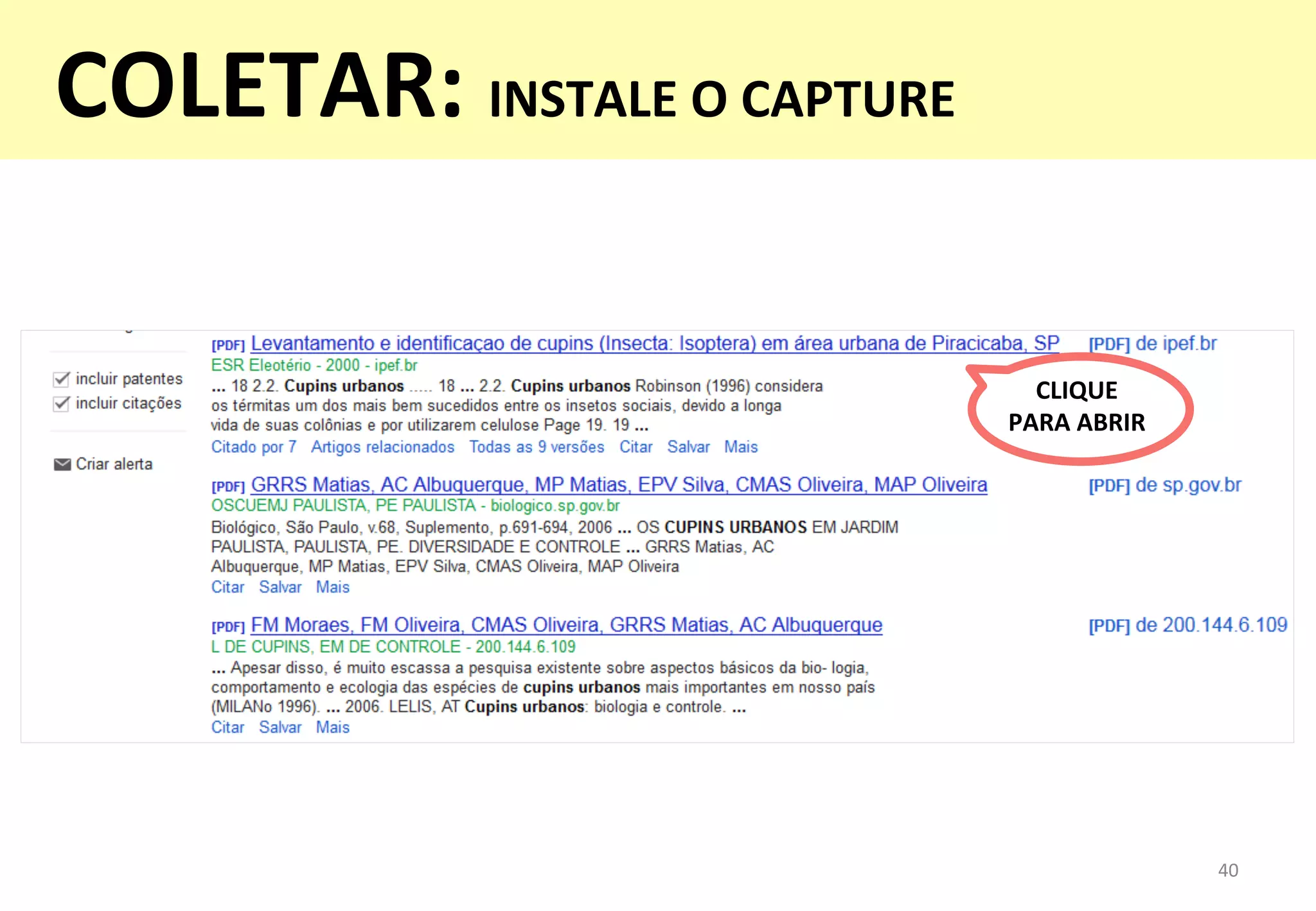The image size is (1316, 911).
Task: Click 'Citar' under the MILANo 1996 result
Action: pos(228,727)
